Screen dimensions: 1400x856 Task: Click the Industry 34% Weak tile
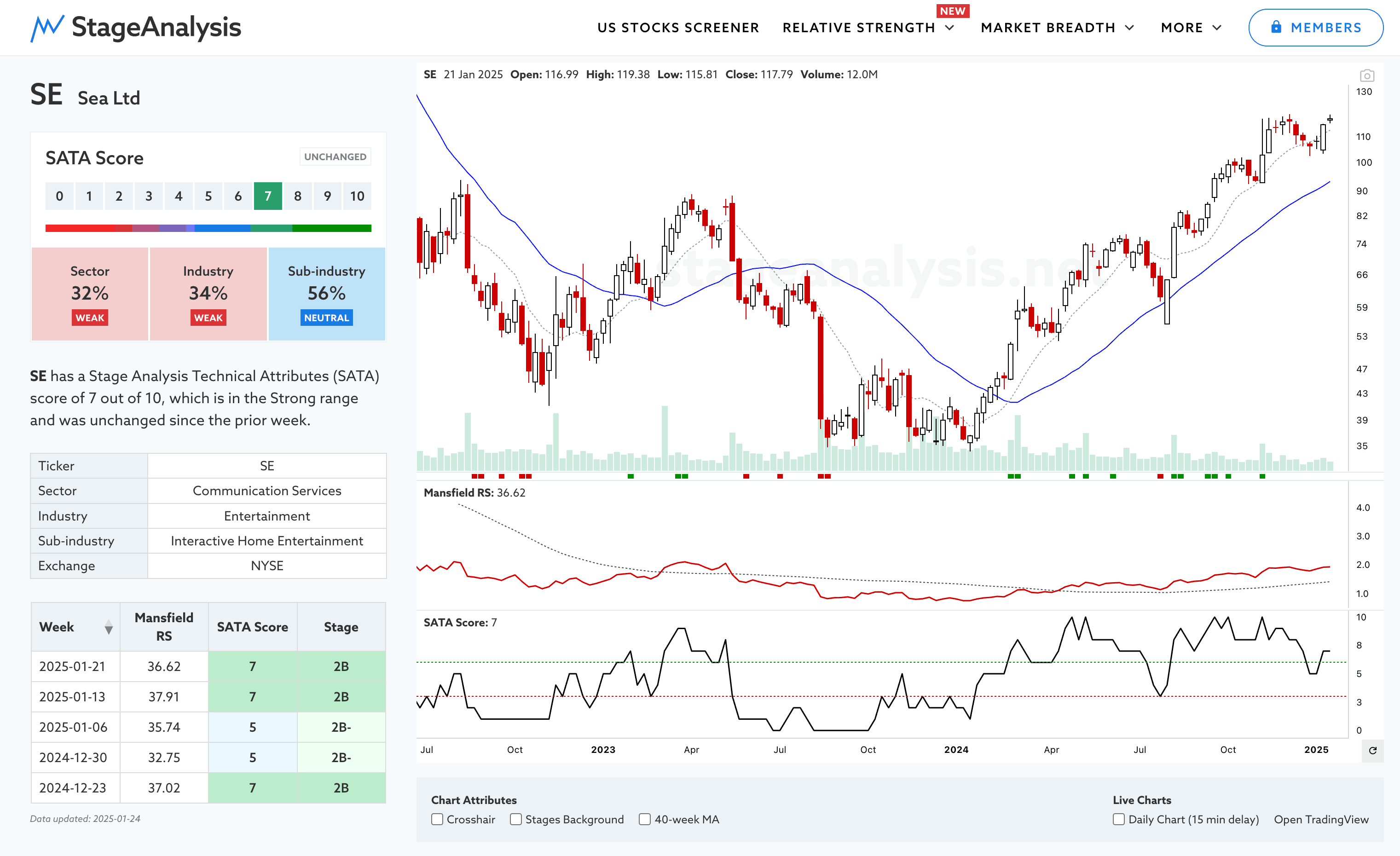208,294
